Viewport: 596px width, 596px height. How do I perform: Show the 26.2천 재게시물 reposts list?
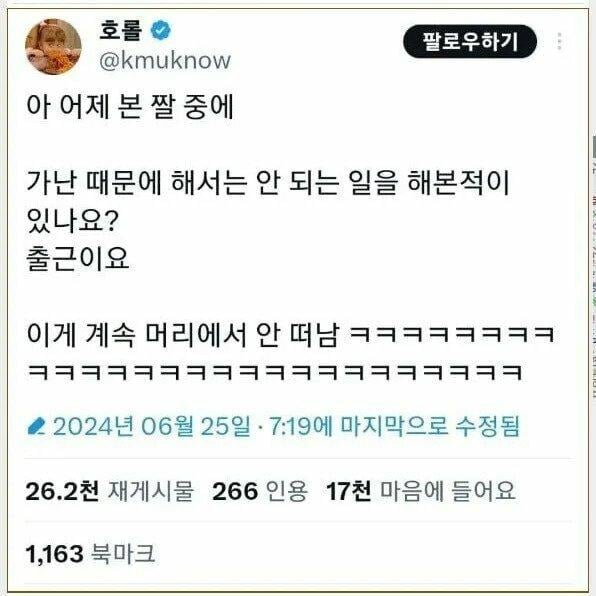click(109, 491)
